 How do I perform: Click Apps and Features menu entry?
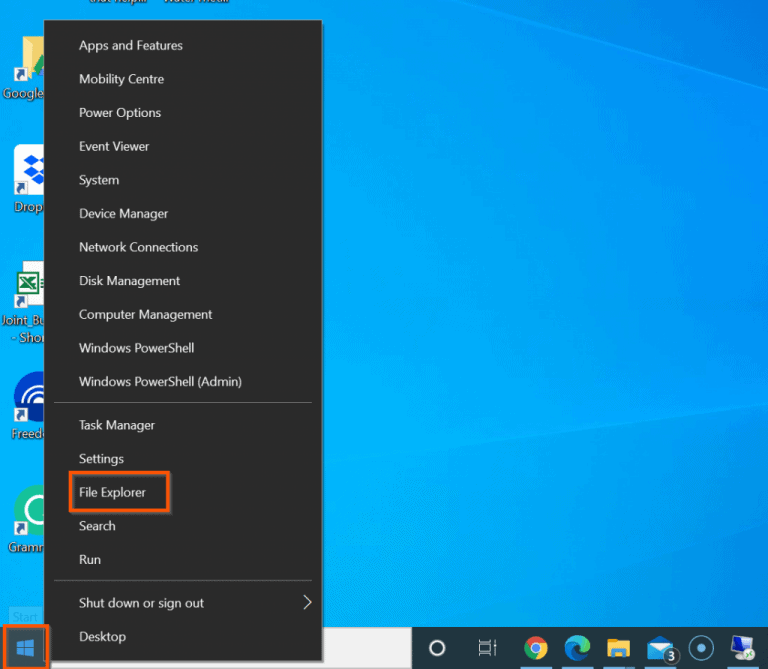point(130,45)
